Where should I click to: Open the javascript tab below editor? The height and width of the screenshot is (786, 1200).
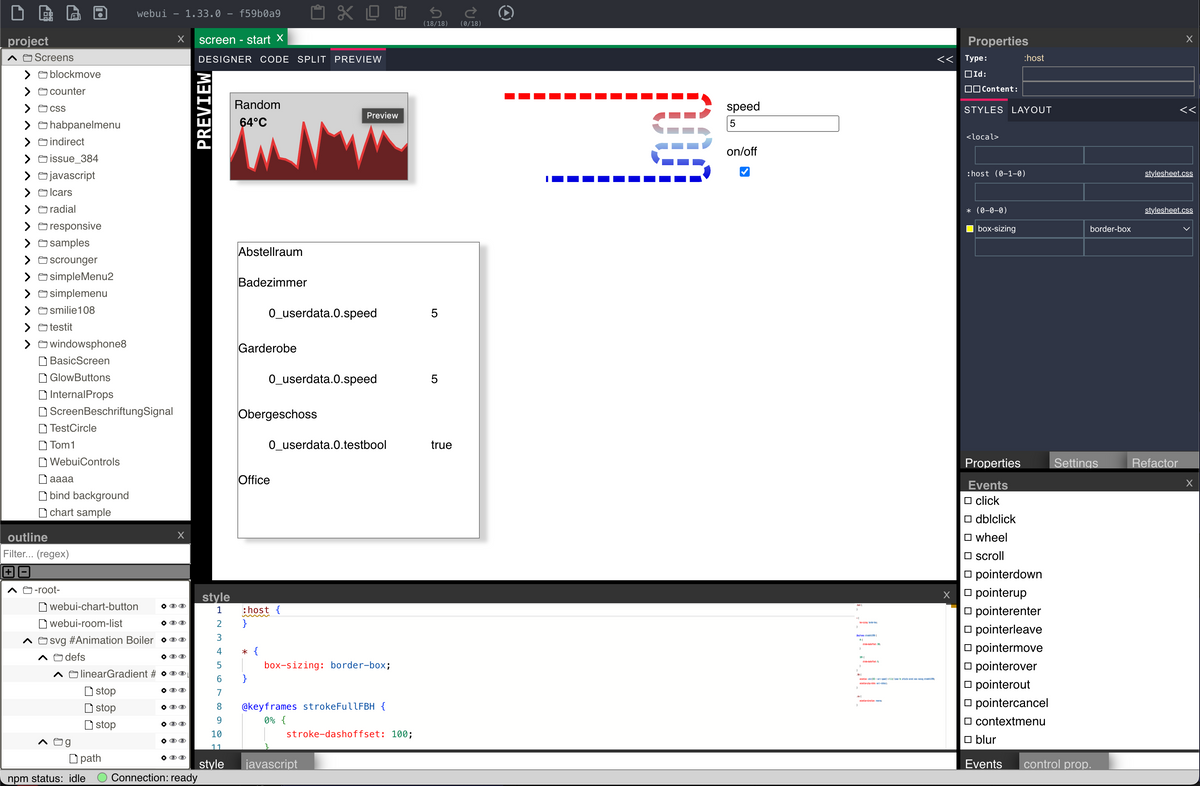tap(272, 764)
